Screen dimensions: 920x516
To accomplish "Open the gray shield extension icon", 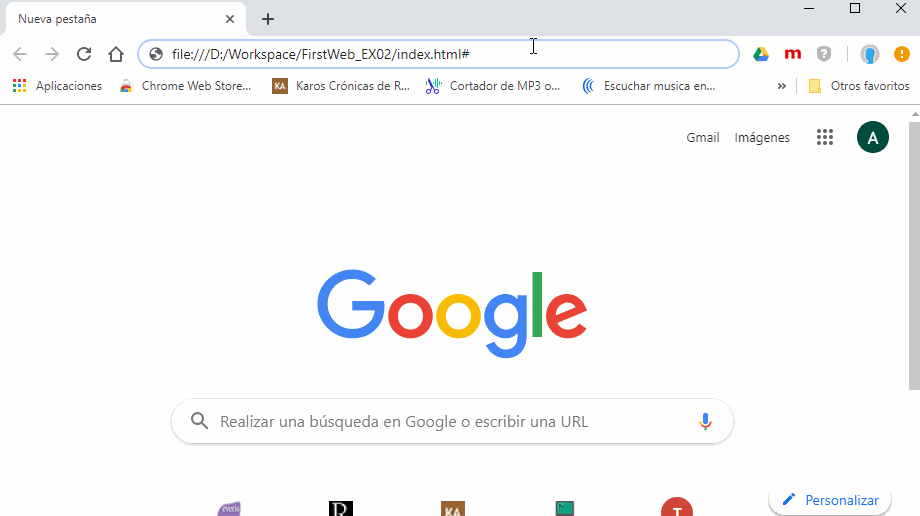I will tap(824, 54).
